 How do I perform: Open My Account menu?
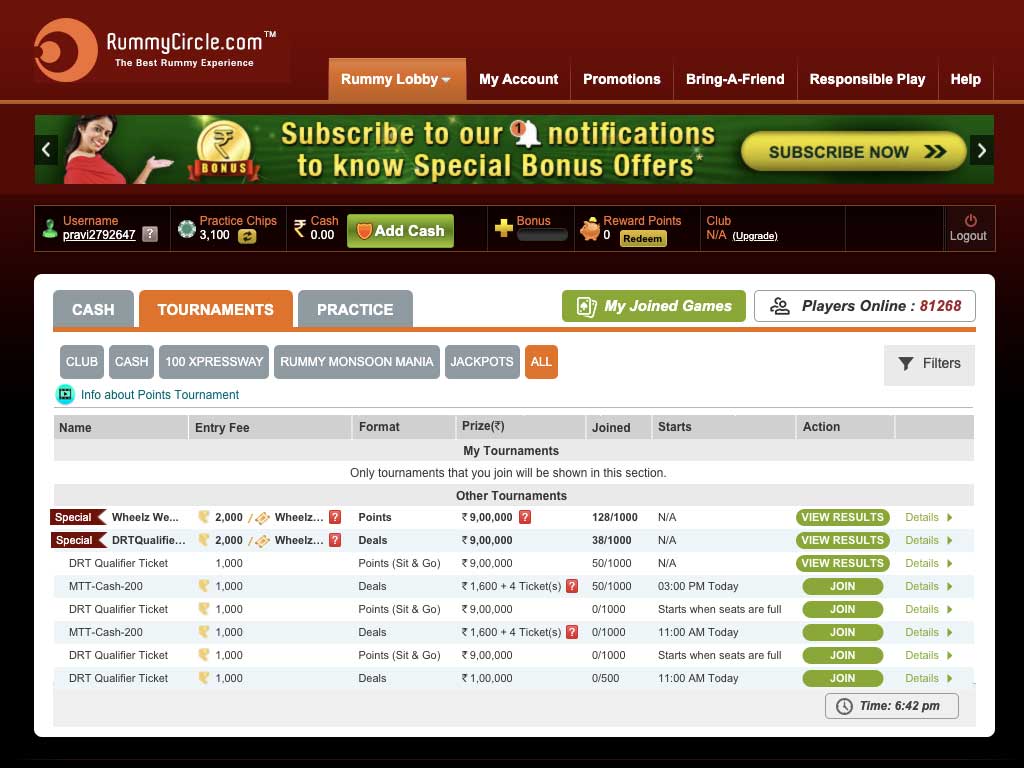coord(519,79)
